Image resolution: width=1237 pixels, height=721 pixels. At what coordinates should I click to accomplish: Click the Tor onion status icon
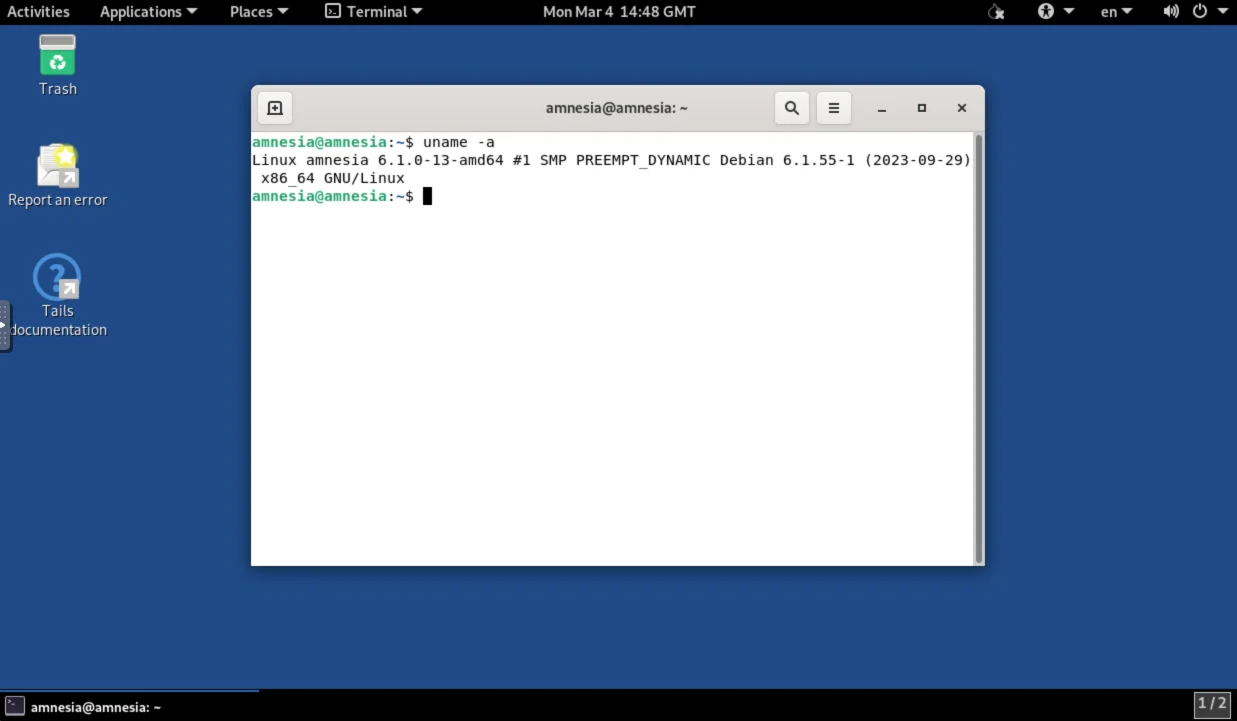pos(995,12)
